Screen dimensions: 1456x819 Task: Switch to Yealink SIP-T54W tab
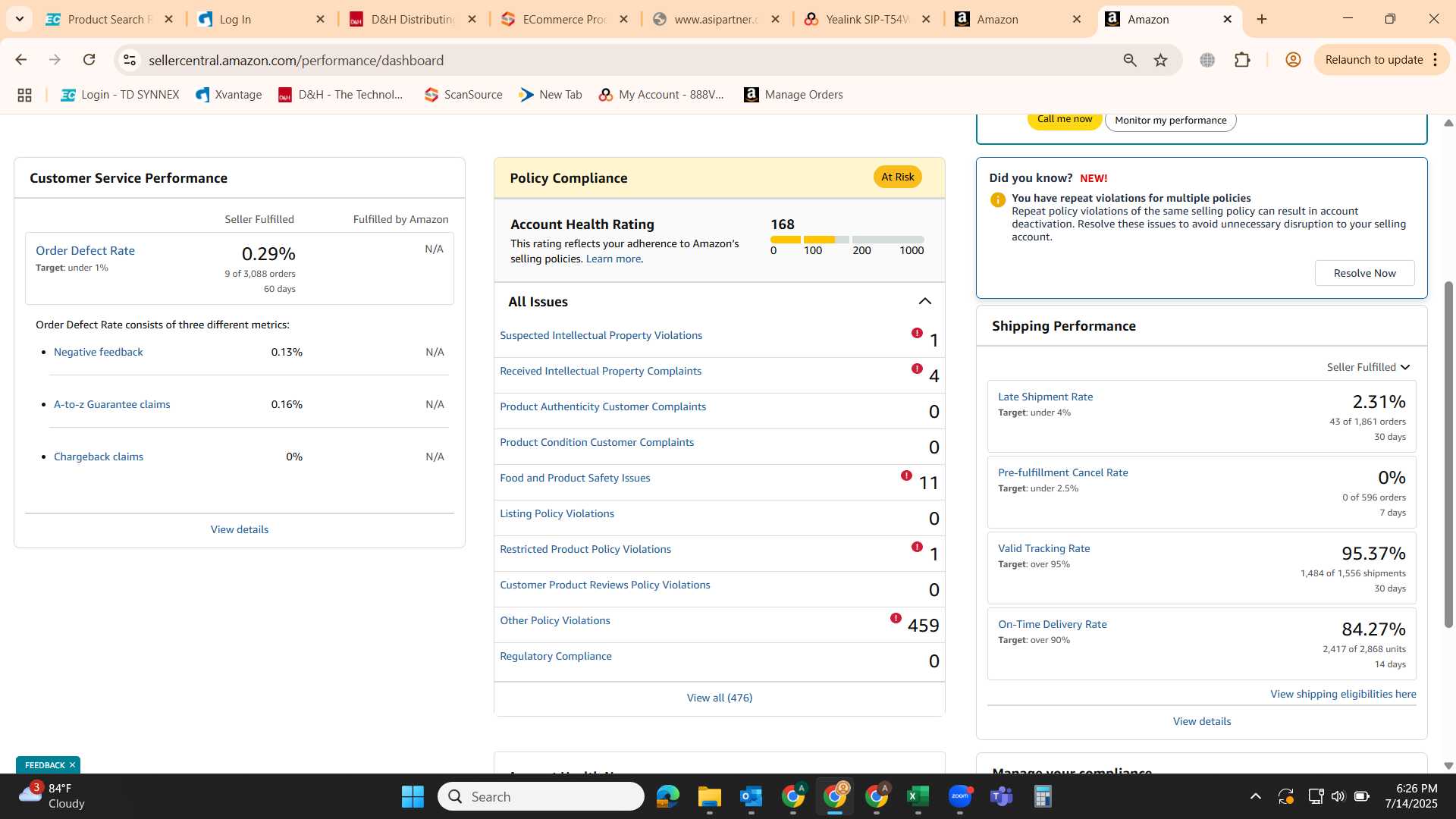(x=868, y=19)
